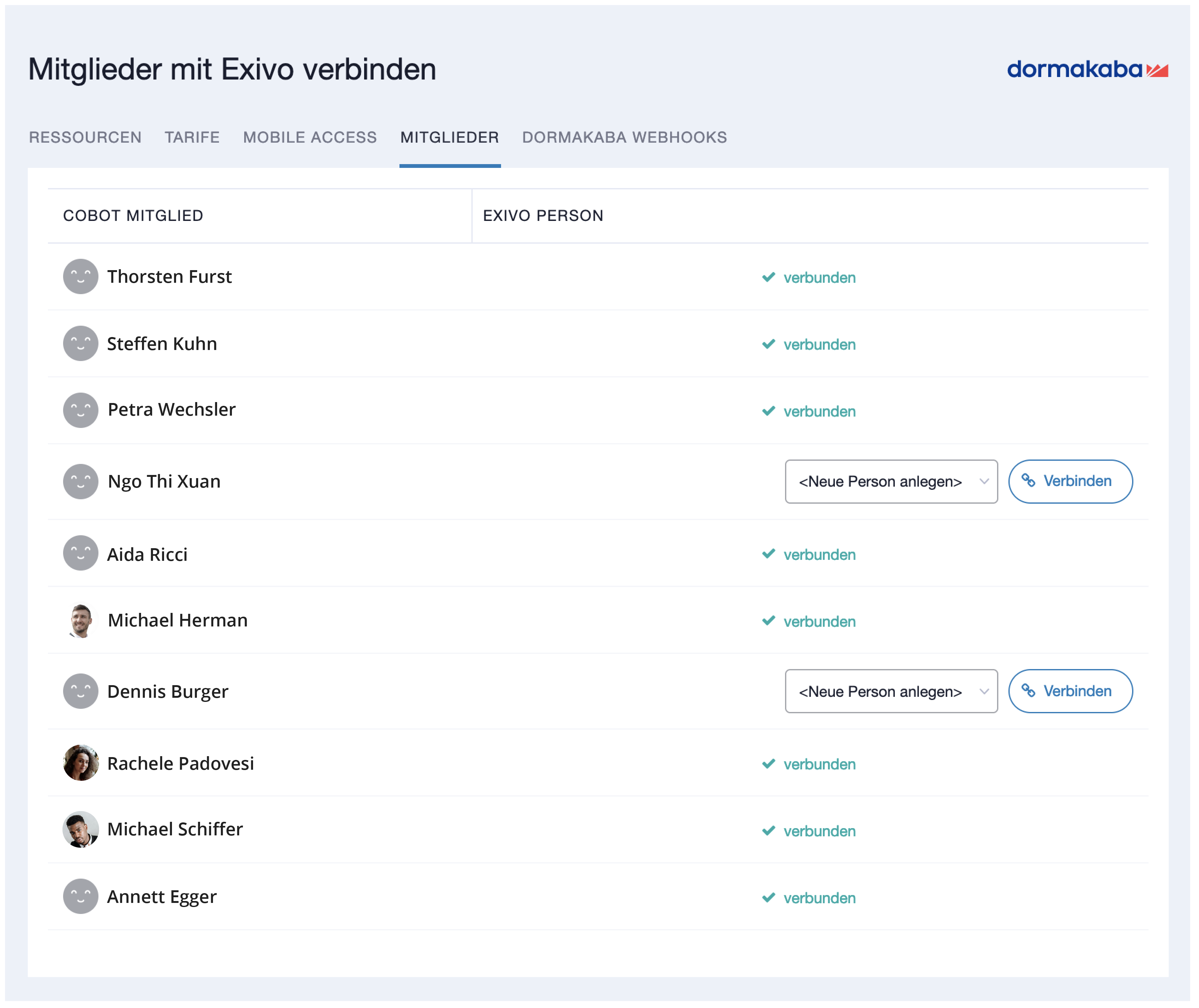Image resolution: width=1199 pixels, height=1008 pixels.
Task: Click Ngo Thi Xuan's placeholder avatar
Action: (80, 482)
